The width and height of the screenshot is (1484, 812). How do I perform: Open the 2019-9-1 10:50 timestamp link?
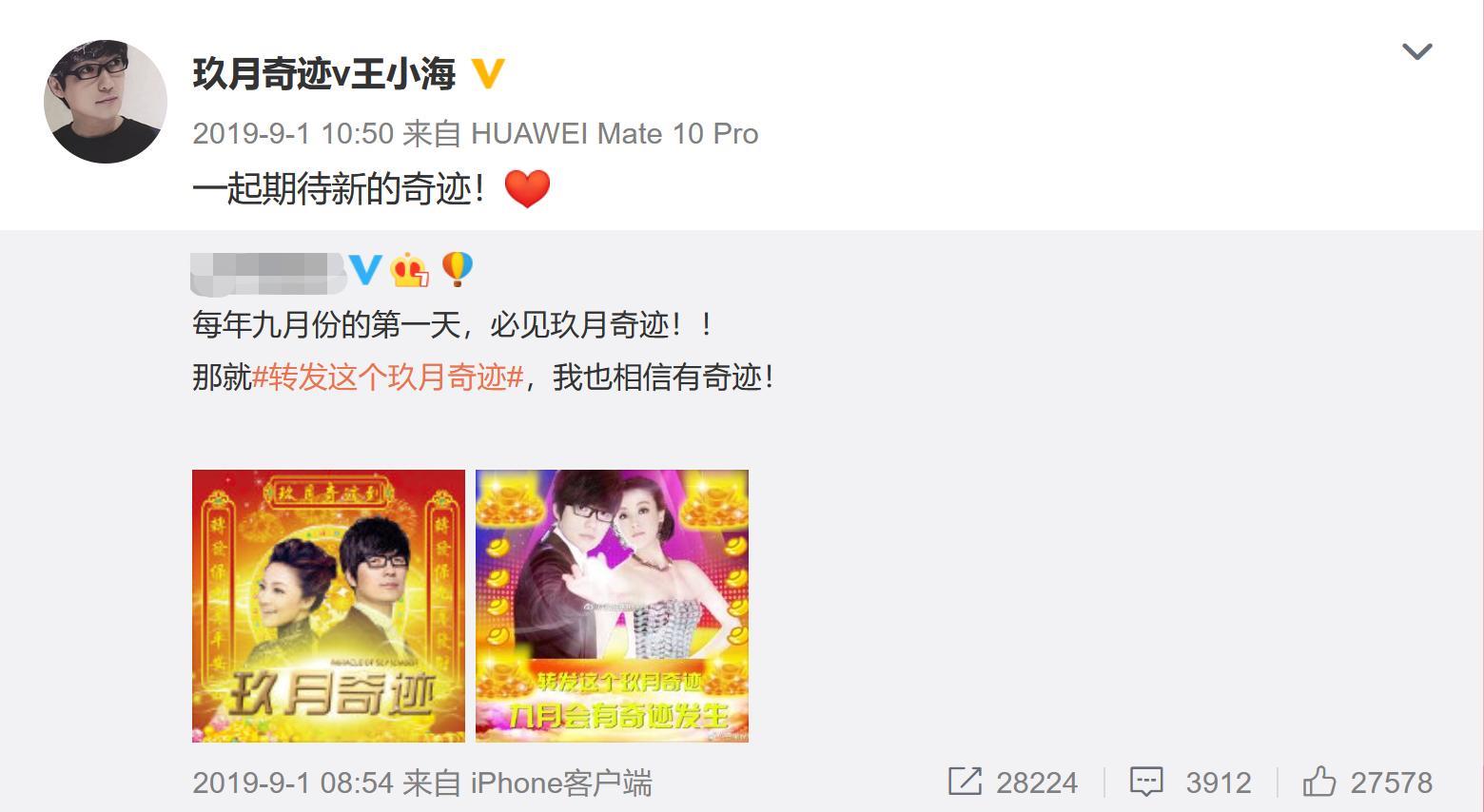tap(293, 134)
